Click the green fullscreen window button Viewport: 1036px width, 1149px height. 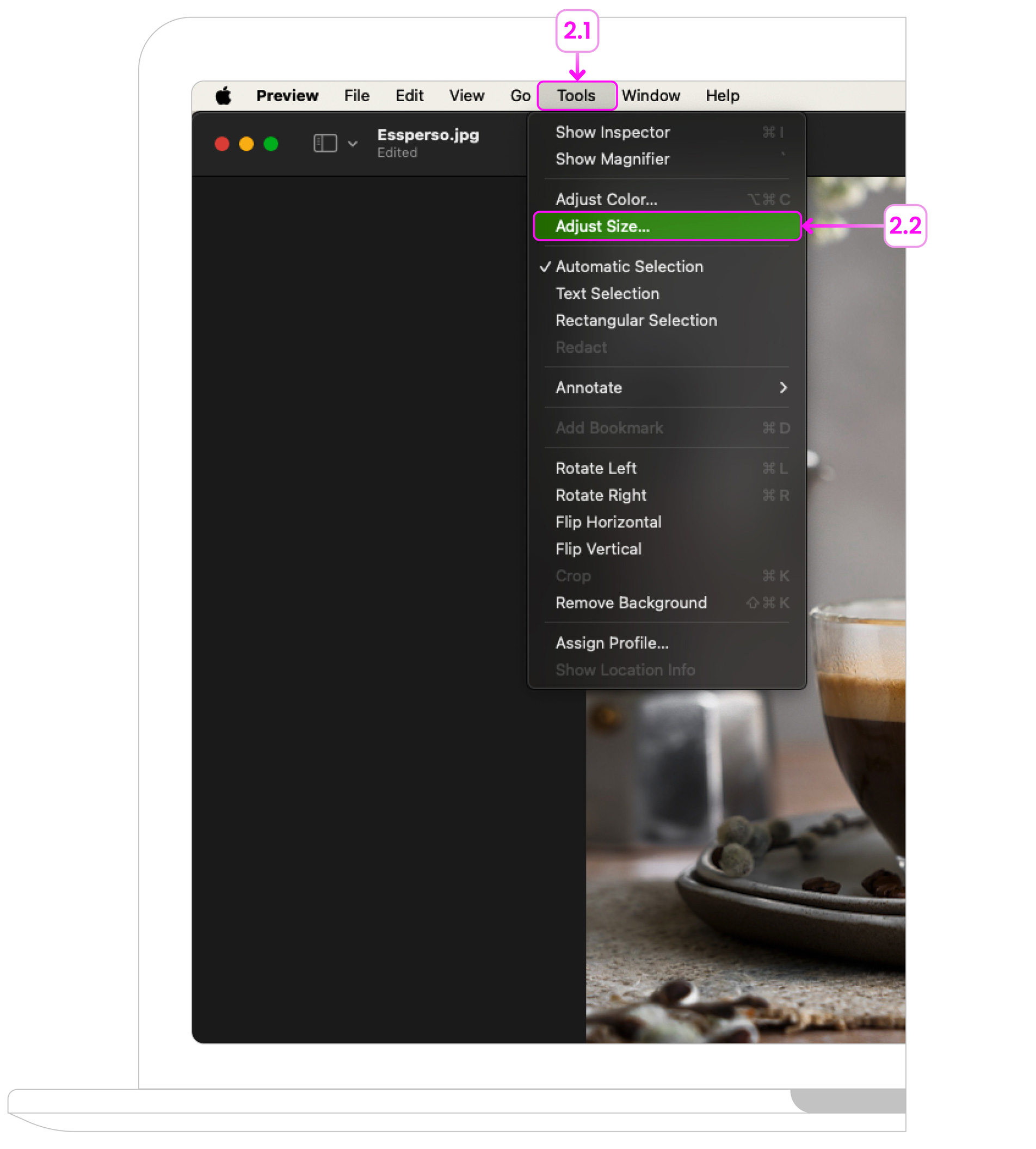(x=271, y=144)
